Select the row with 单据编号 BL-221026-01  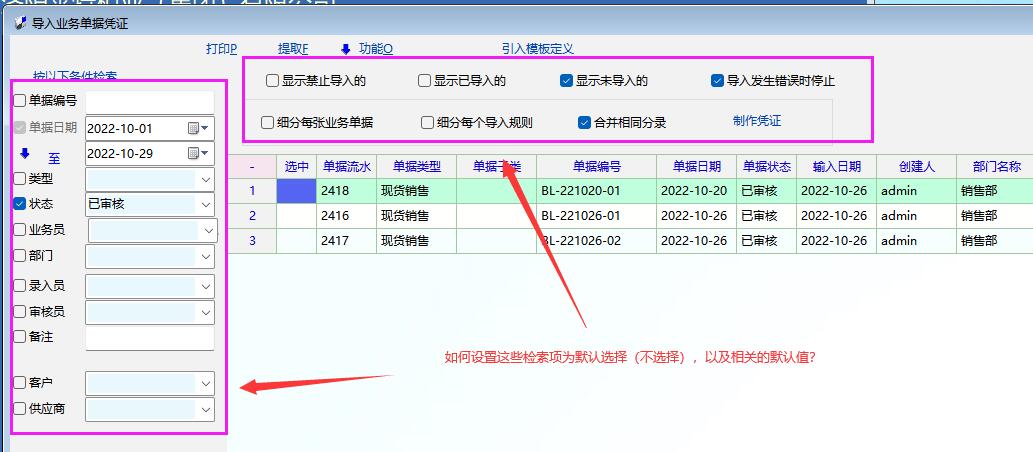[x=580, y=216]
